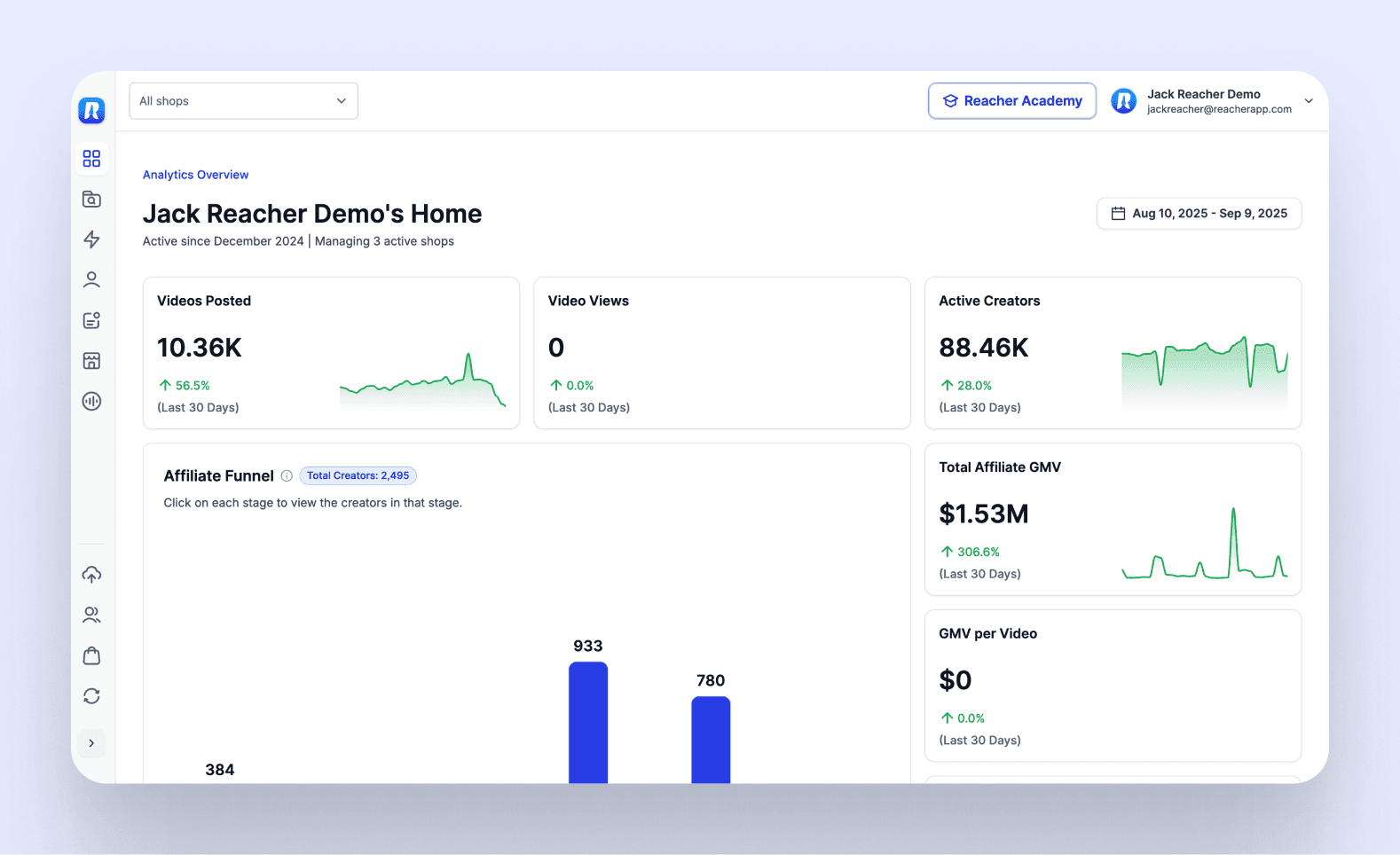
Task: Click the cloud upload icon in sidebar
Action: [x=91, y=575]
